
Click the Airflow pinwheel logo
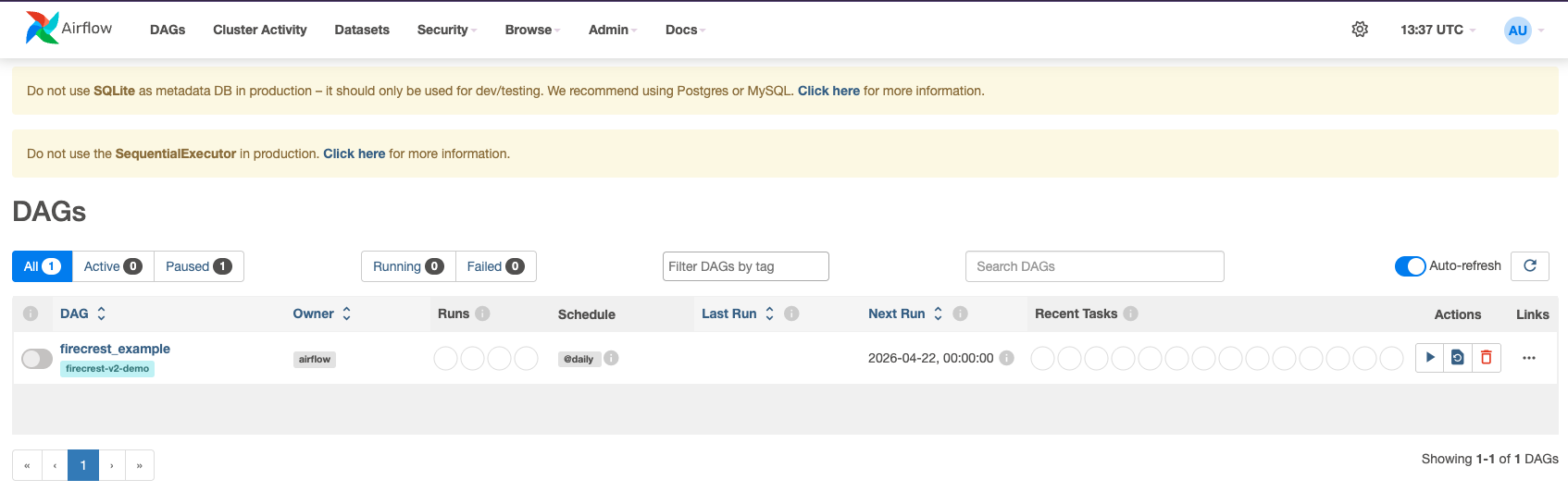point(42,29)
